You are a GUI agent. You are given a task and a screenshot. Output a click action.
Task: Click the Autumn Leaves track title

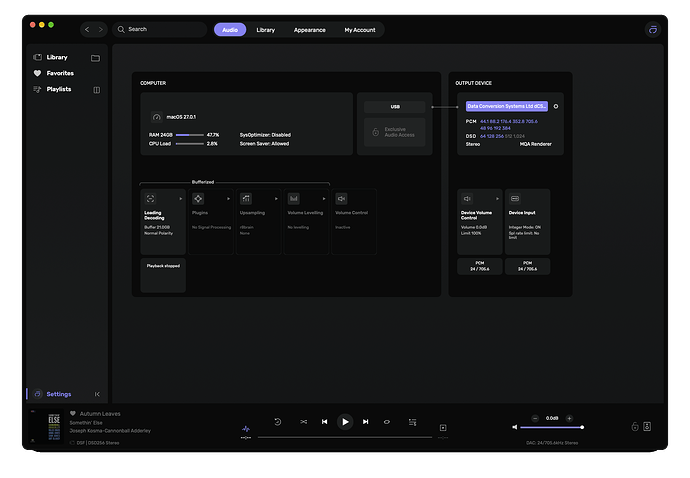click(100, 414)
